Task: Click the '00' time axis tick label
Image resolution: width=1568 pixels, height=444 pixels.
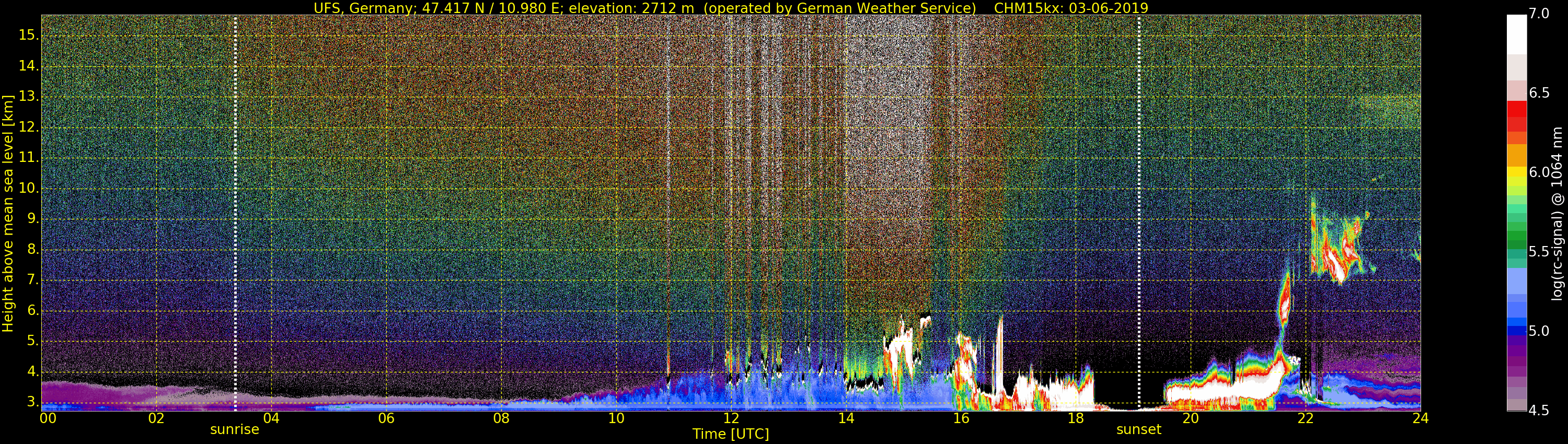Action: point(48,418)
